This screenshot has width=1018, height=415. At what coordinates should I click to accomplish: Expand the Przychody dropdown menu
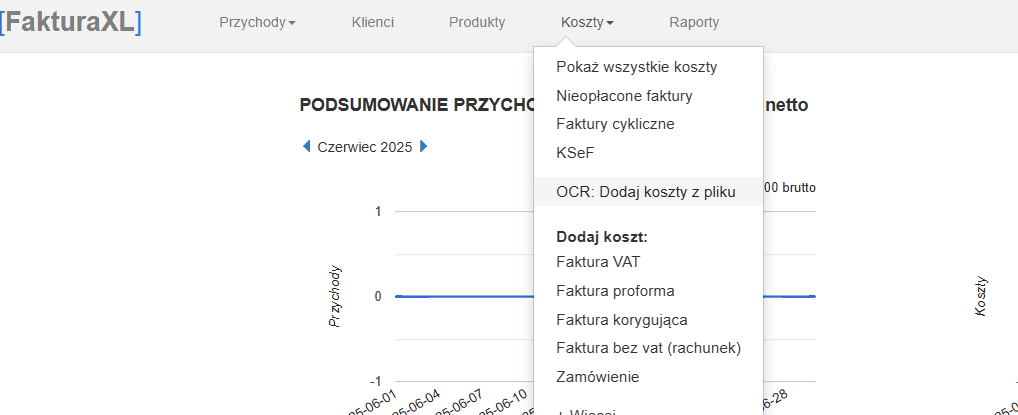pos(257,22)
